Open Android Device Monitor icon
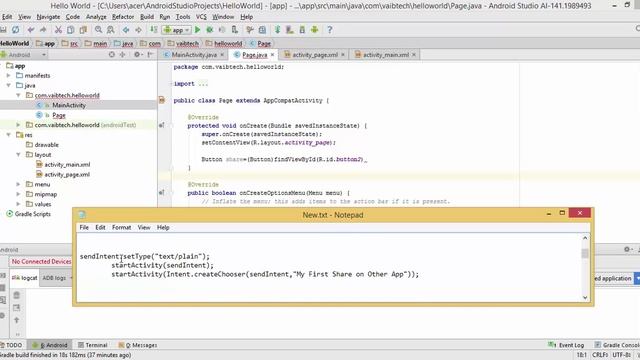 [x=315, y=30]
